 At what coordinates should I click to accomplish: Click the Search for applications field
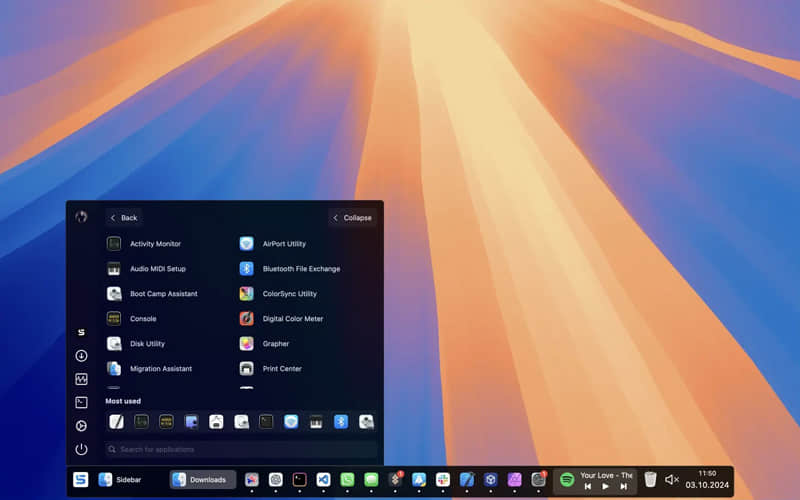coord(241,450)
